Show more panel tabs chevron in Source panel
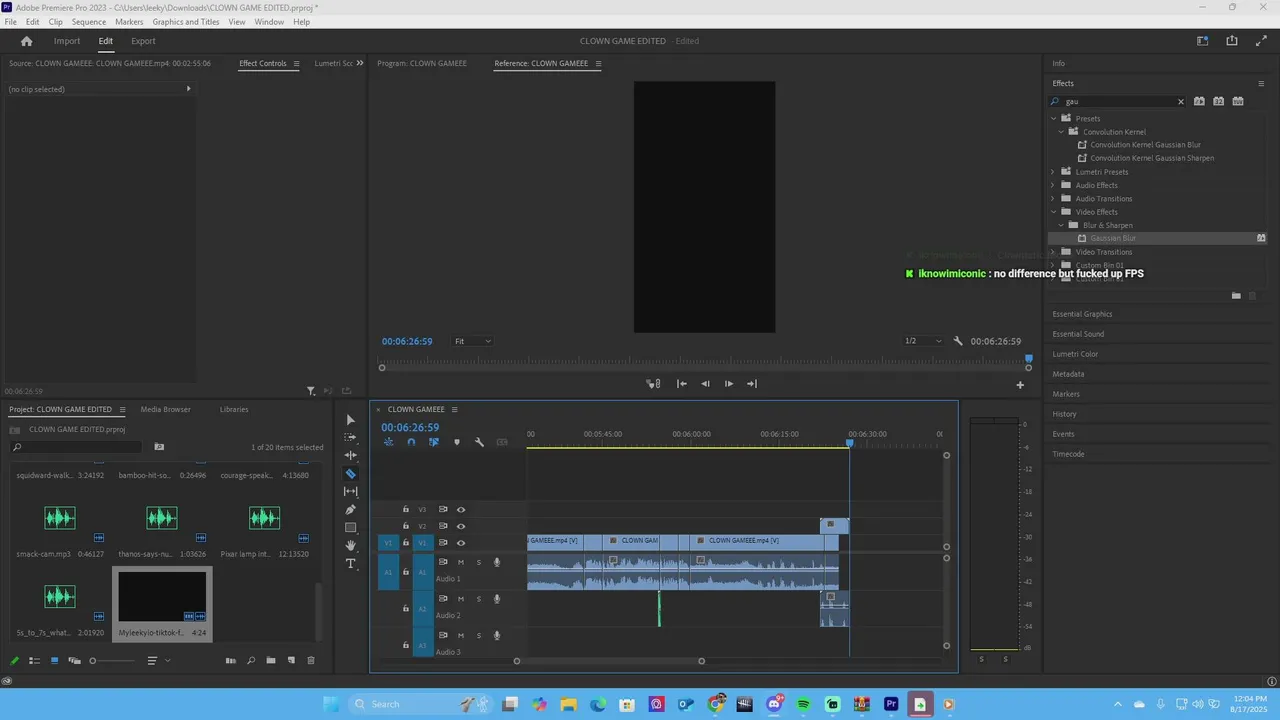This screenshot has width=1280, height=720. [360, 63]
